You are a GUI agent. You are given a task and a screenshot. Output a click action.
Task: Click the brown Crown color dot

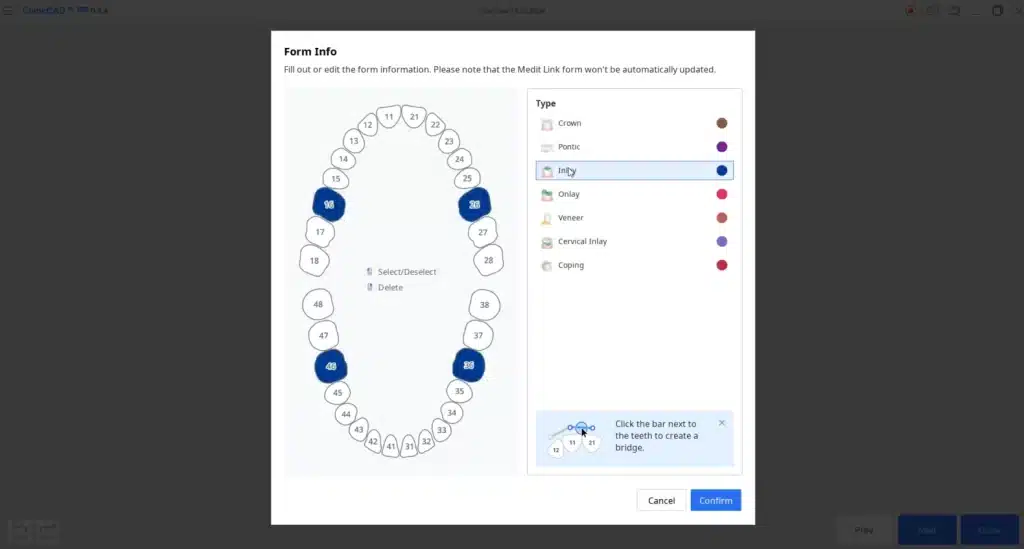(x=722, y=123)
